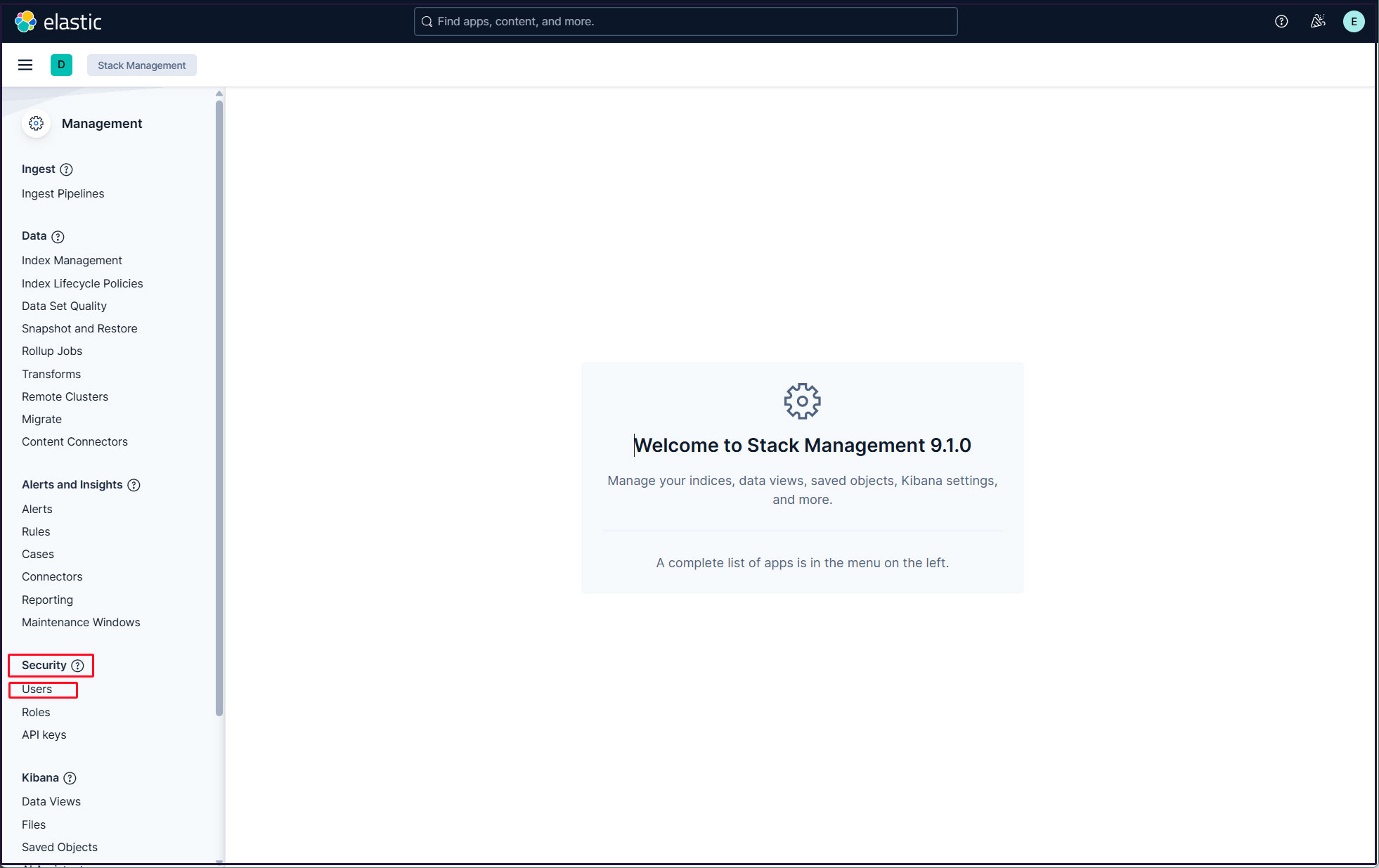The height and width of the screenshot is (868, 1379).
Task: Click Welcome to Stack Management 9.1.0 heading
Action: point(802,446)
